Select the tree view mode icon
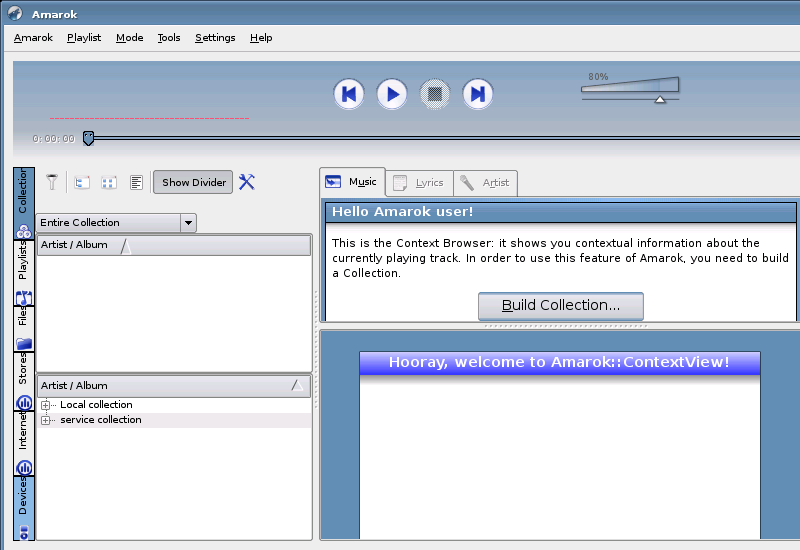 pos(82,182)
